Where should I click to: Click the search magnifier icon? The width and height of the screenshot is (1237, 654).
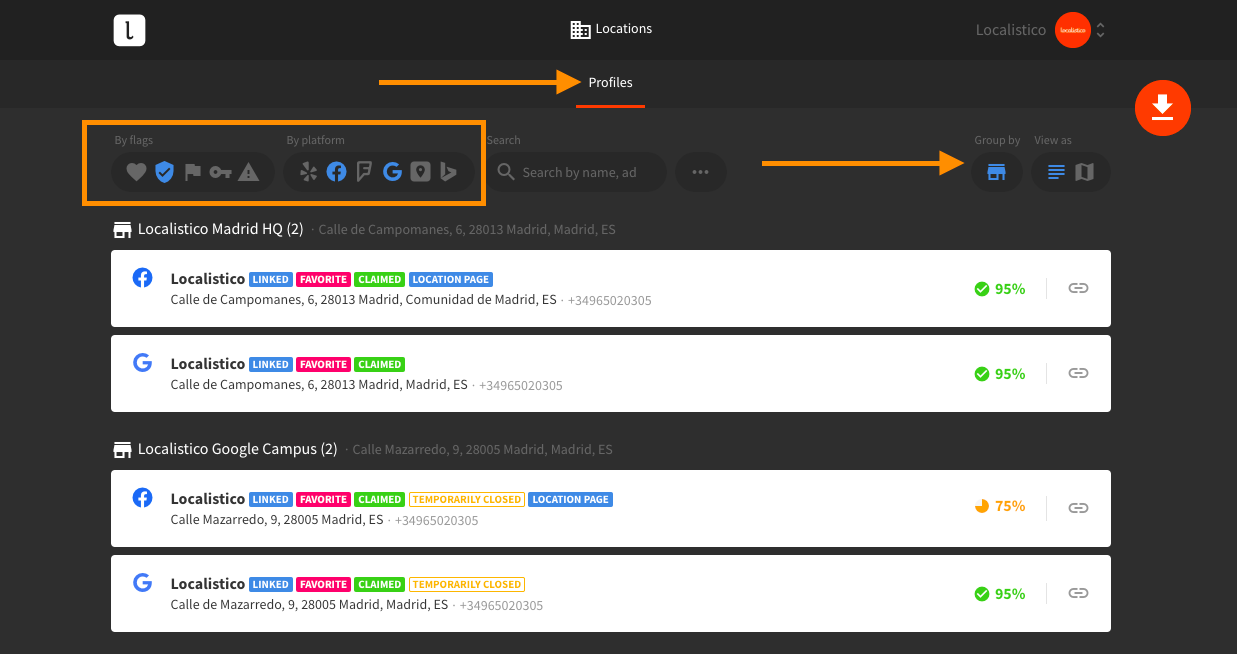tap(506, 172)
